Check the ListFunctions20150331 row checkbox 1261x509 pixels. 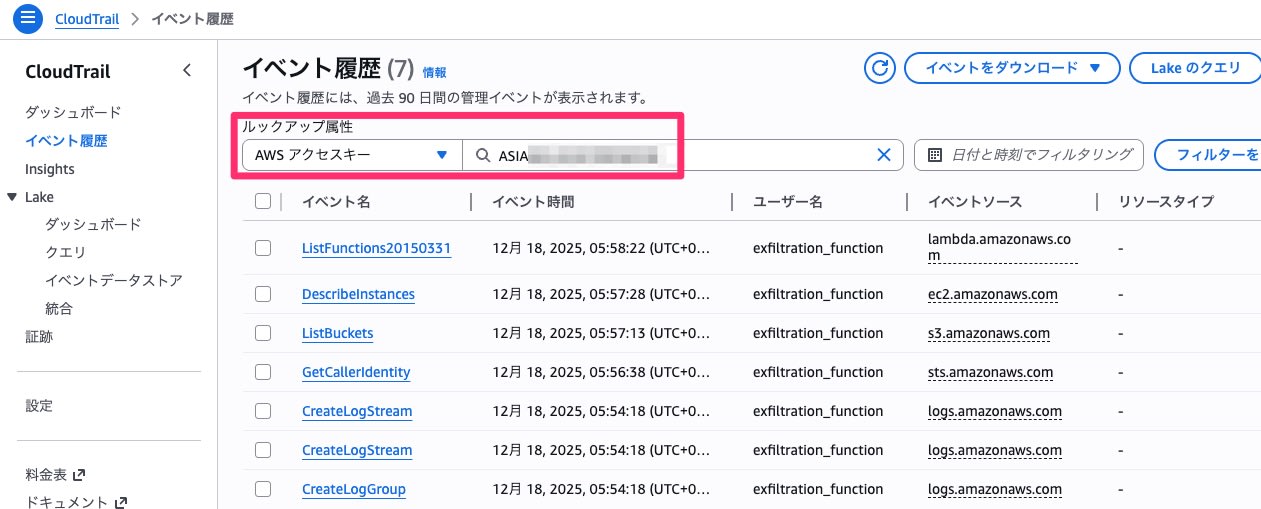(263, 248)
